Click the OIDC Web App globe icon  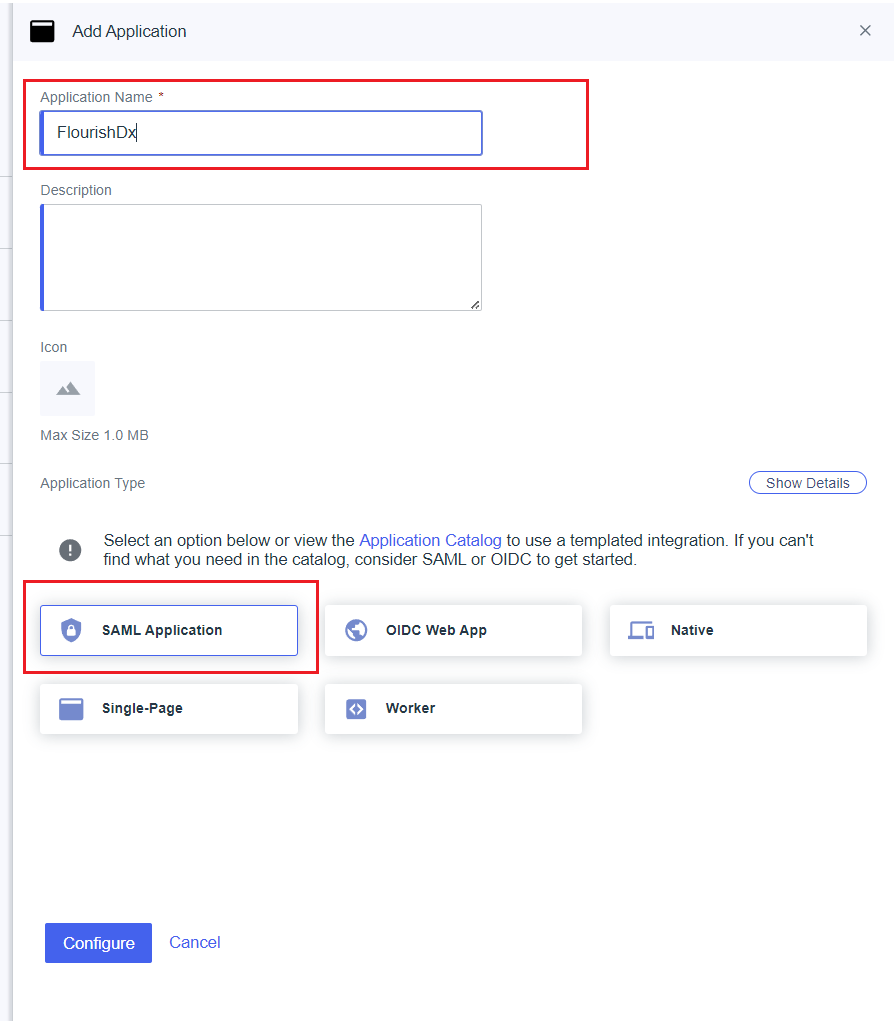(x=356, y=630)
